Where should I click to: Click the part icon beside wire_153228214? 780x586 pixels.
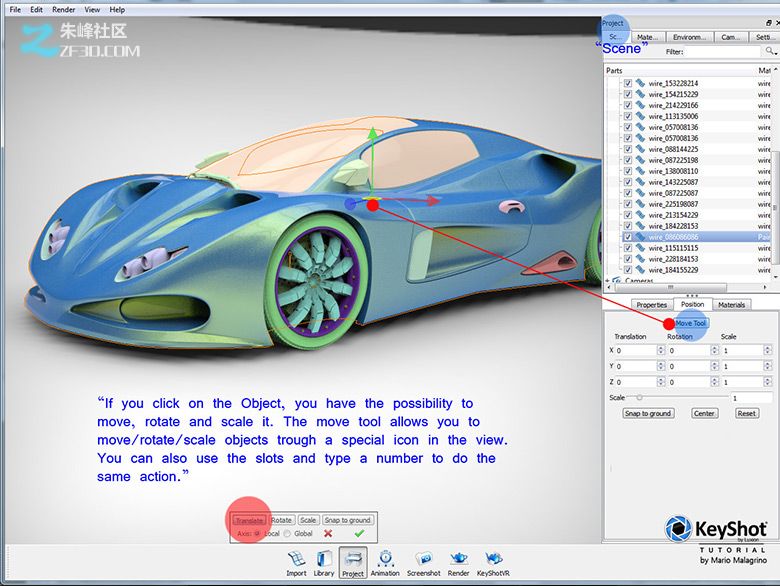pos(640,83)
